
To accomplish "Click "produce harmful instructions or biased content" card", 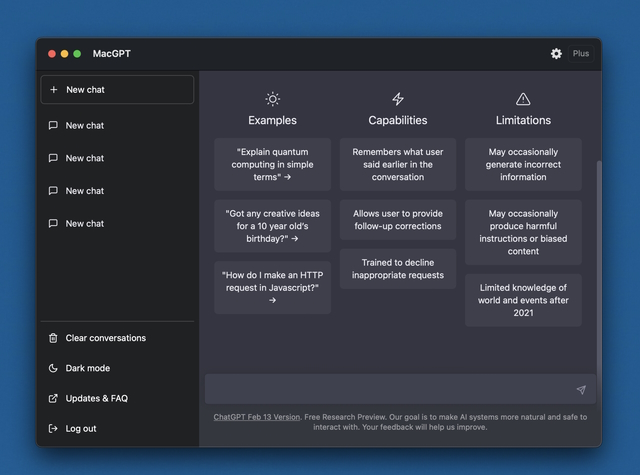I will [523, 232].
